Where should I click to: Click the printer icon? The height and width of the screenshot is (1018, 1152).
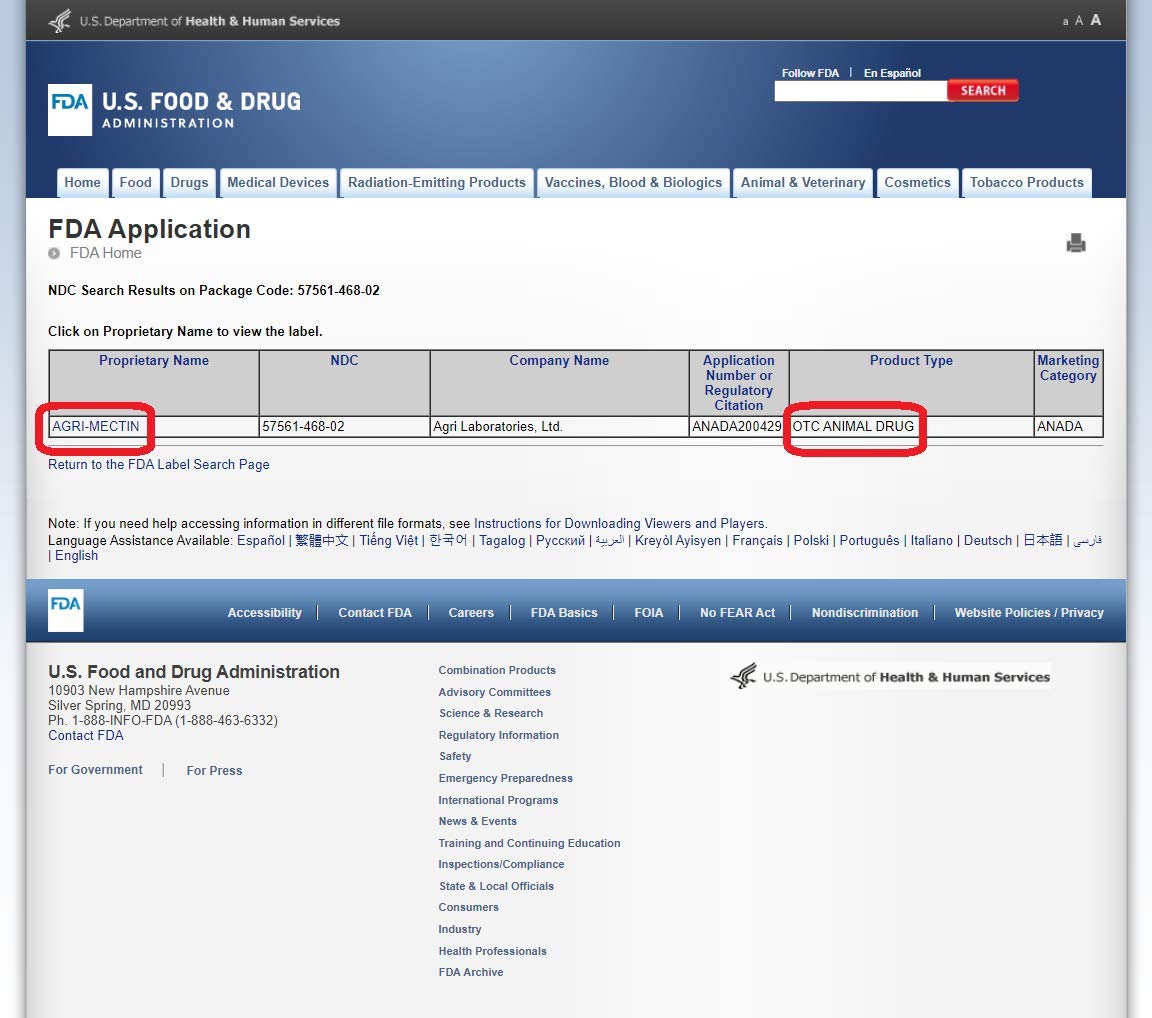[x=1076, y=243]
